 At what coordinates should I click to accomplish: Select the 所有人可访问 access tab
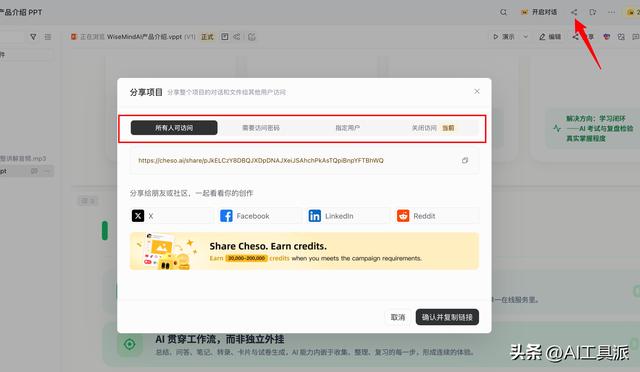pyautogui.click(x=174, y=128)
